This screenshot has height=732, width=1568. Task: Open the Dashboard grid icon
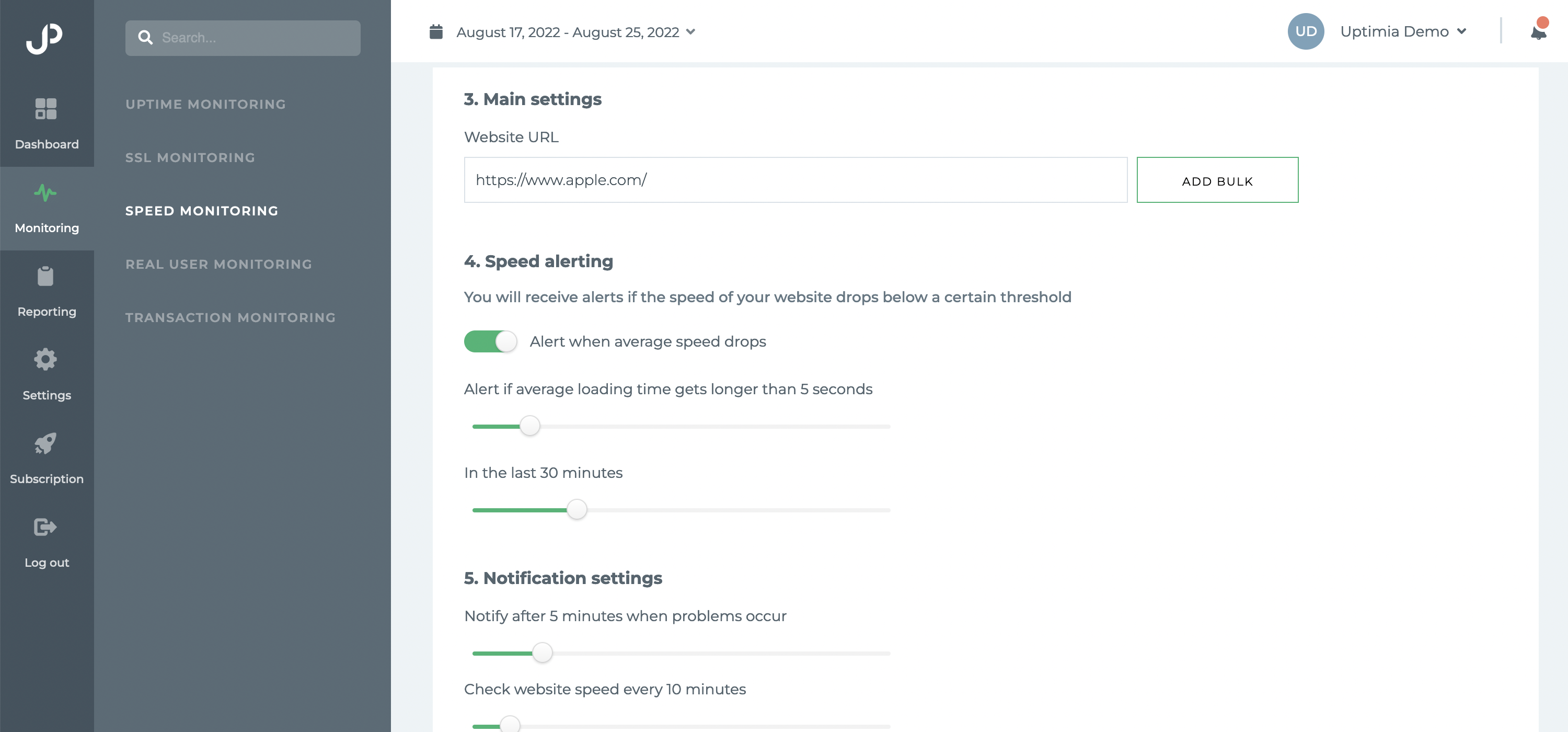[x=45, y=109]
